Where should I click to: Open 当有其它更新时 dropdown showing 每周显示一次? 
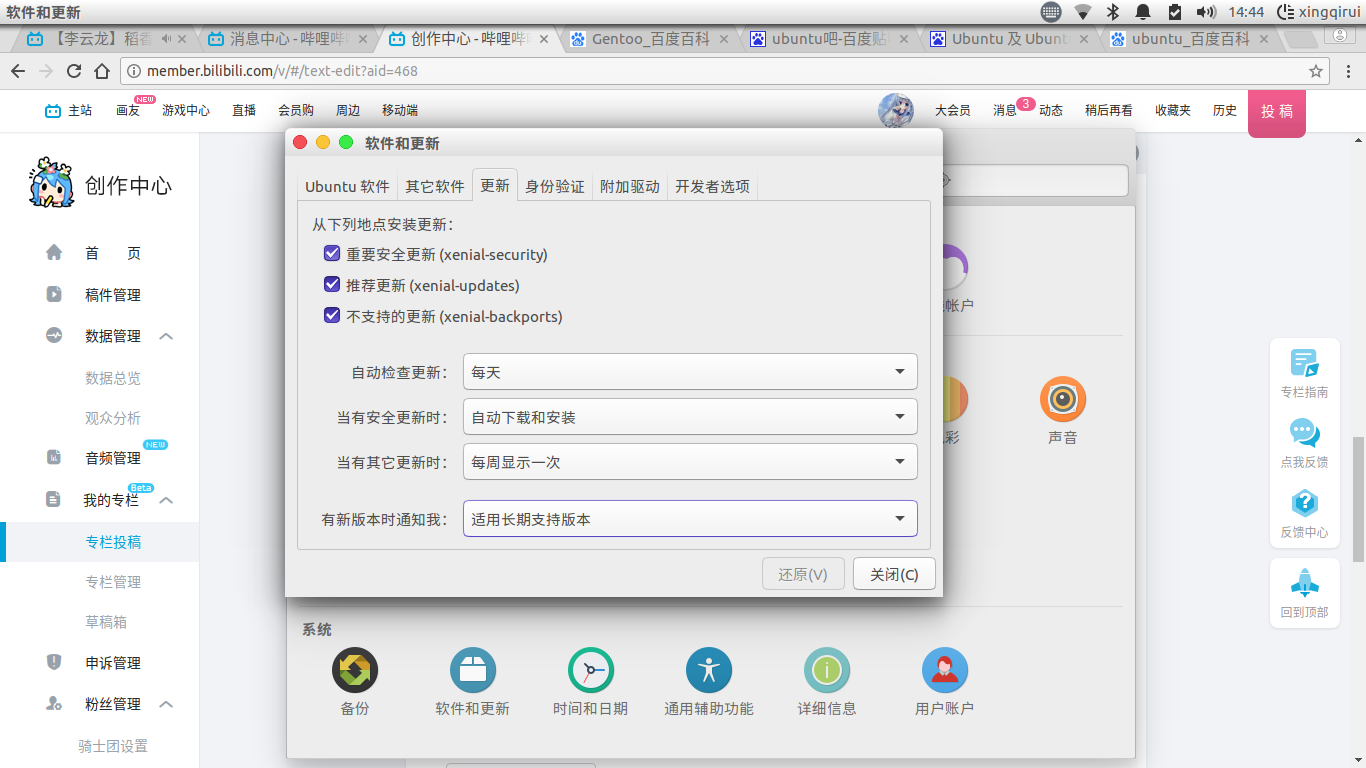[690, 462]
